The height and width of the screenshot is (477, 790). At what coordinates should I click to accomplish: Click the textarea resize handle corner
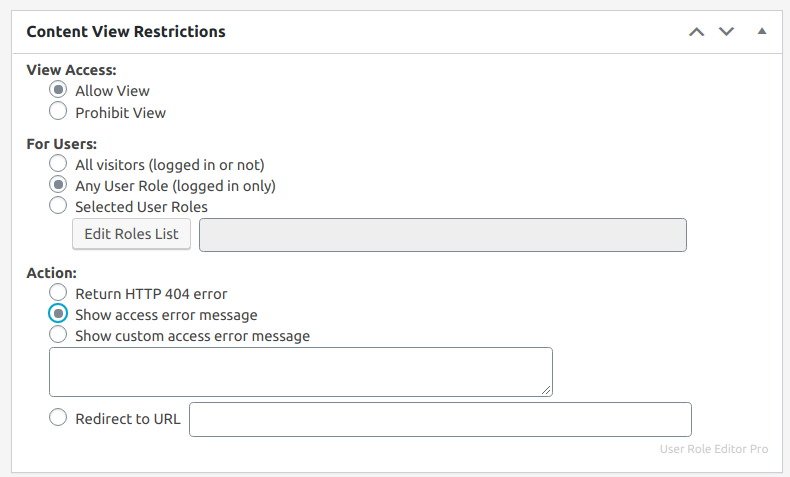pos(546,390)
